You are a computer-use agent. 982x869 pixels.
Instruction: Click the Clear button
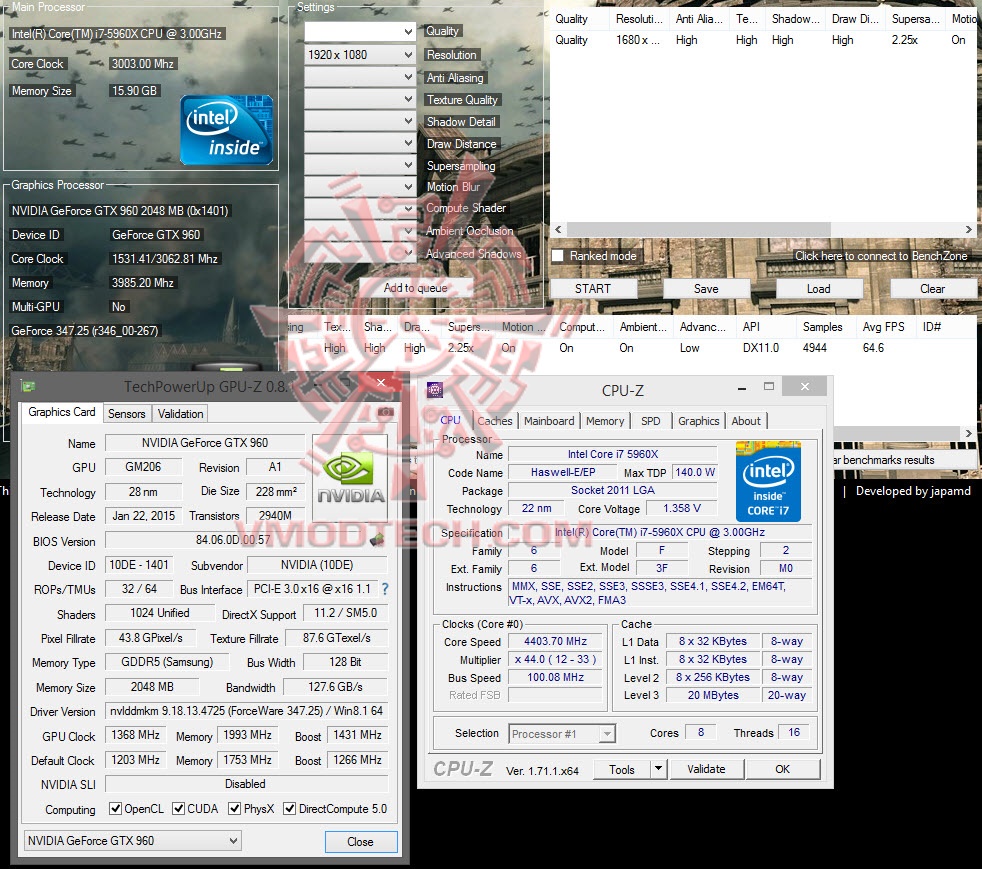tap(933, 289)
